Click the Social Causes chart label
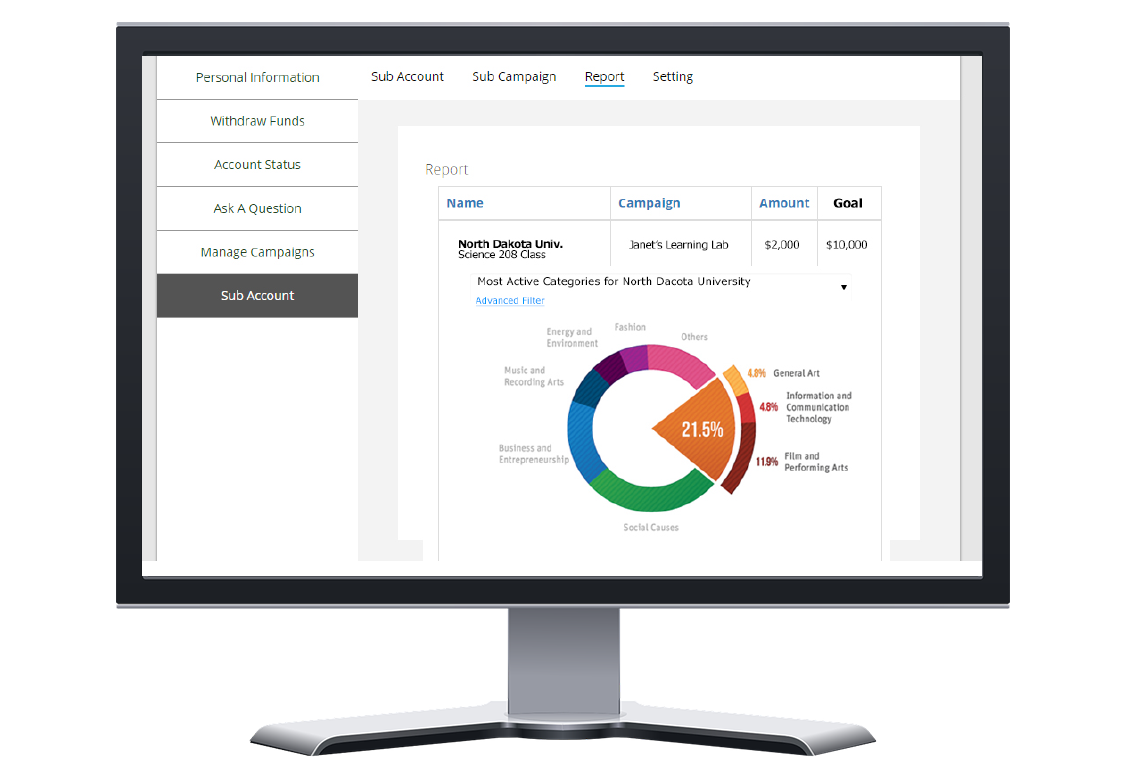The height and width of the screenshot is (759, 1135). (x=651, y=527)
